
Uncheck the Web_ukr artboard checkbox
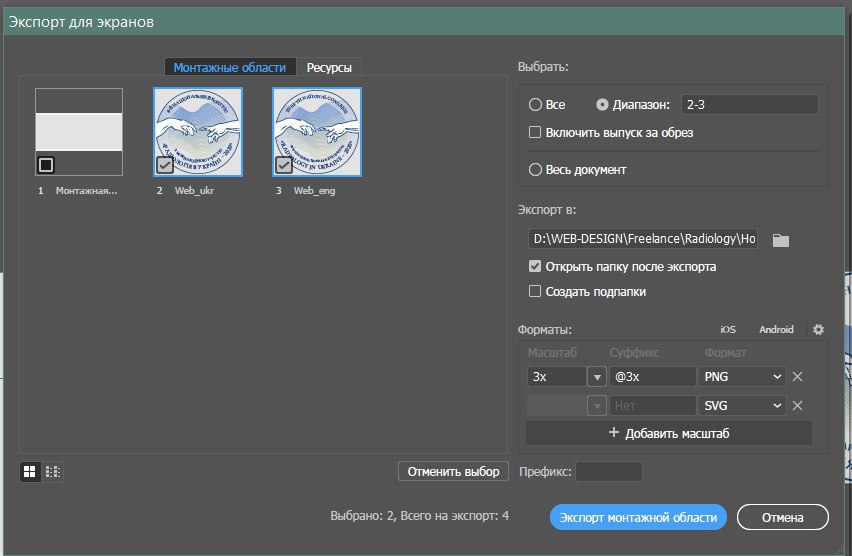point(165,165)
